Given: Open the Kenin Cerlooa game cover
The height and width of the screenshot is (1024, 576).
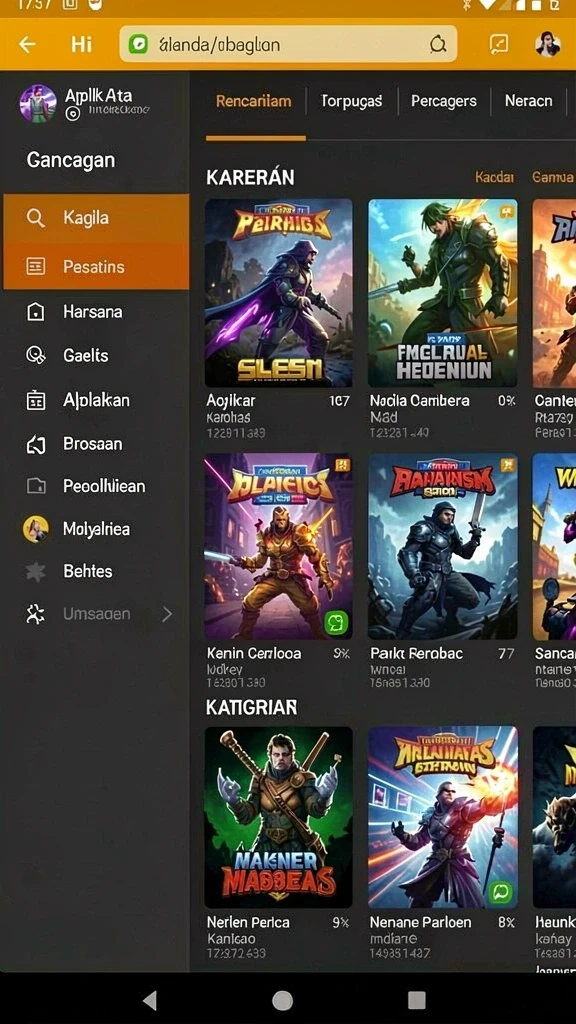Looking at the screenshot, I should tap(279, 547).
